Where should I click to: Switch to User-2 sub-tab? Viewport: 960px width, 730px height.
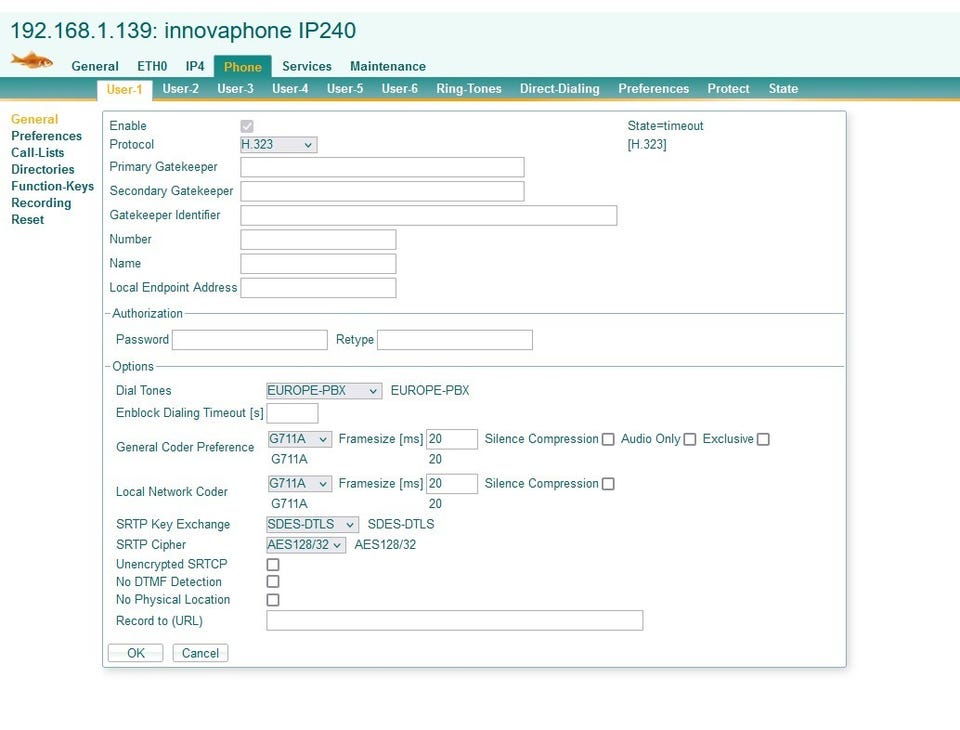(x=181, y=89)
